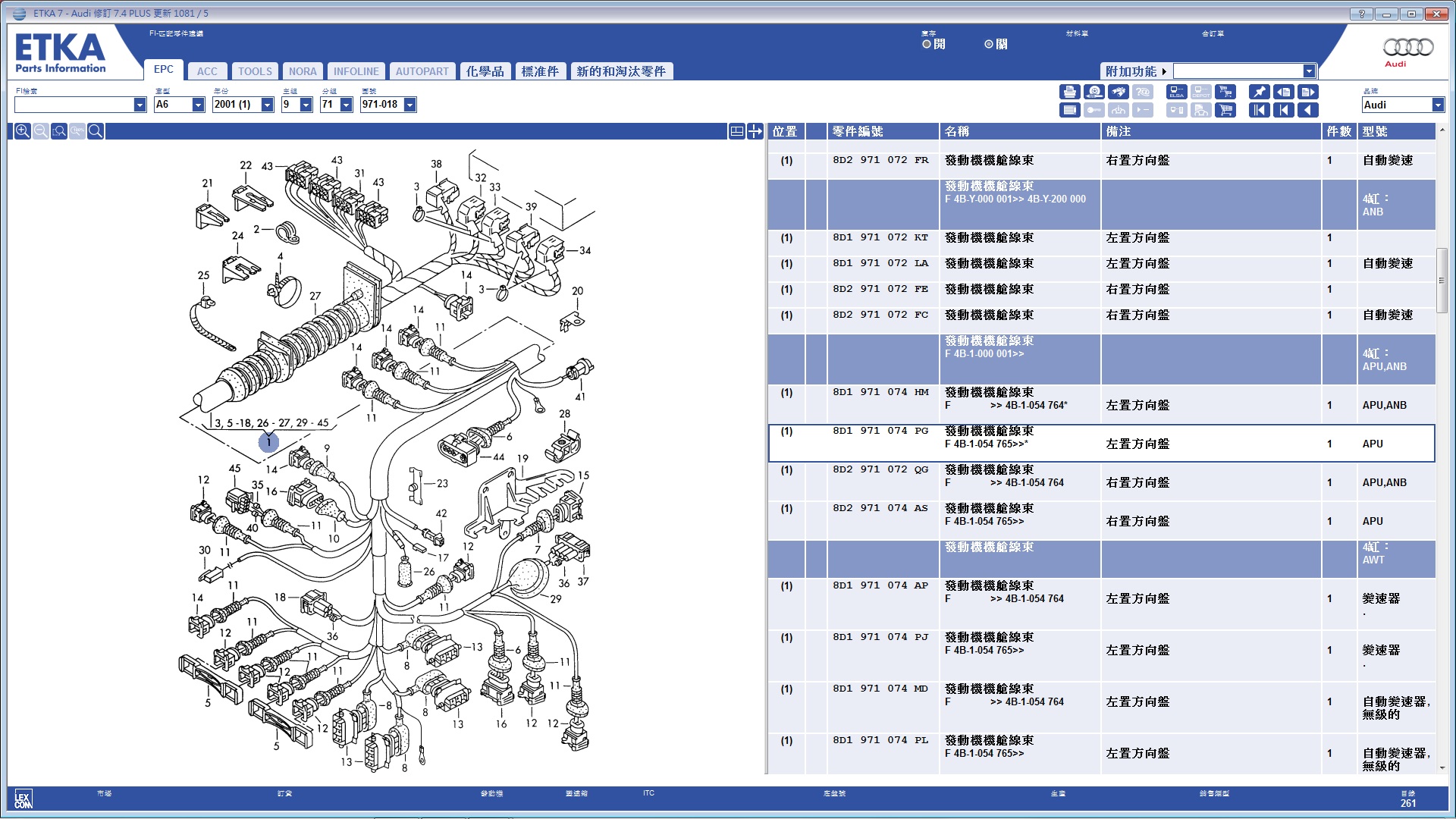Click the expand diagram arrows icon
This screenshot has width=1456, height=819.
[x=755, y=131]
